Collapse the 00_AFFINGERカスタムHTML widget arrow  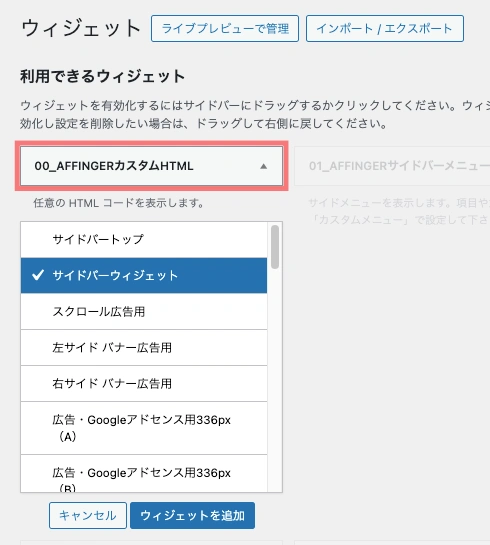click(263, 166)
